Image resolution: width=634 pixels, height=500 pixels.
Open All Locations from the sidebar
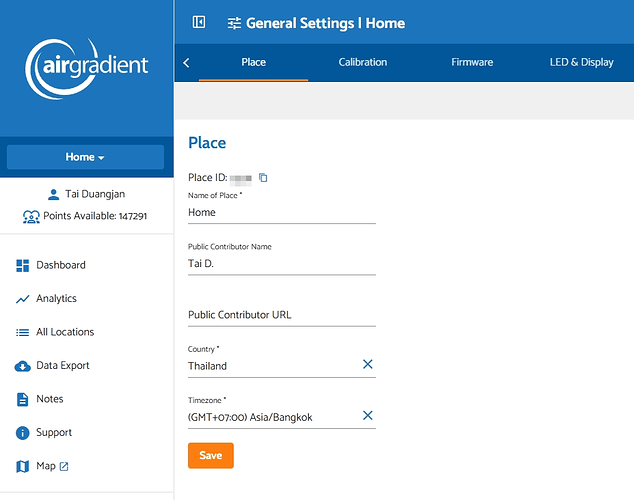click(x=65, y=332)
